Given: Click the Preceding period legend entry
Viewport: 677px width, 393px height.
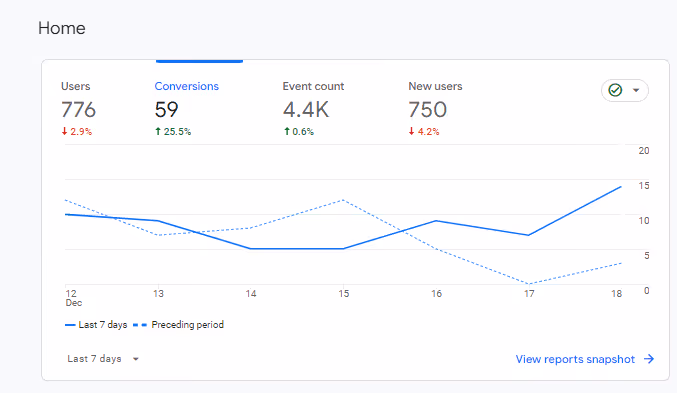Looking at the screenshot, I should pos(178,325).
